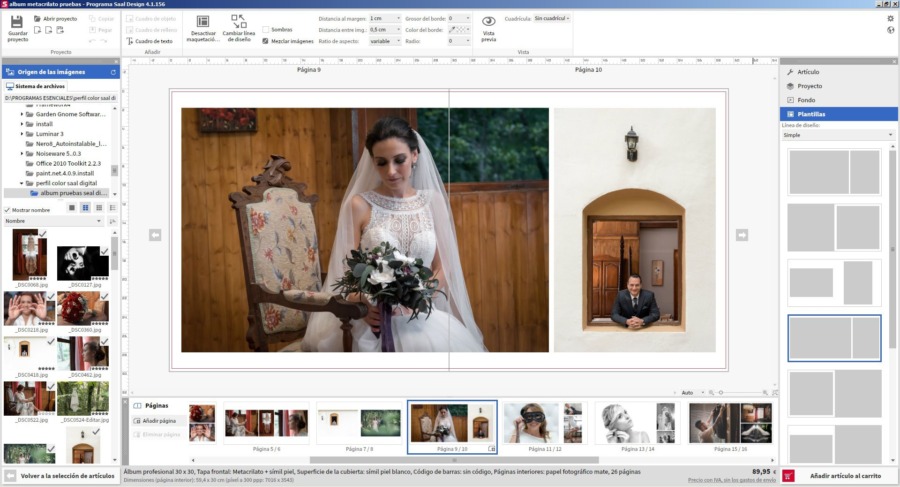Open the Línea de diseño Simple dropdown
Image resolution: width=900 pixels, height=487 pixels.
[x=837, y=135]
